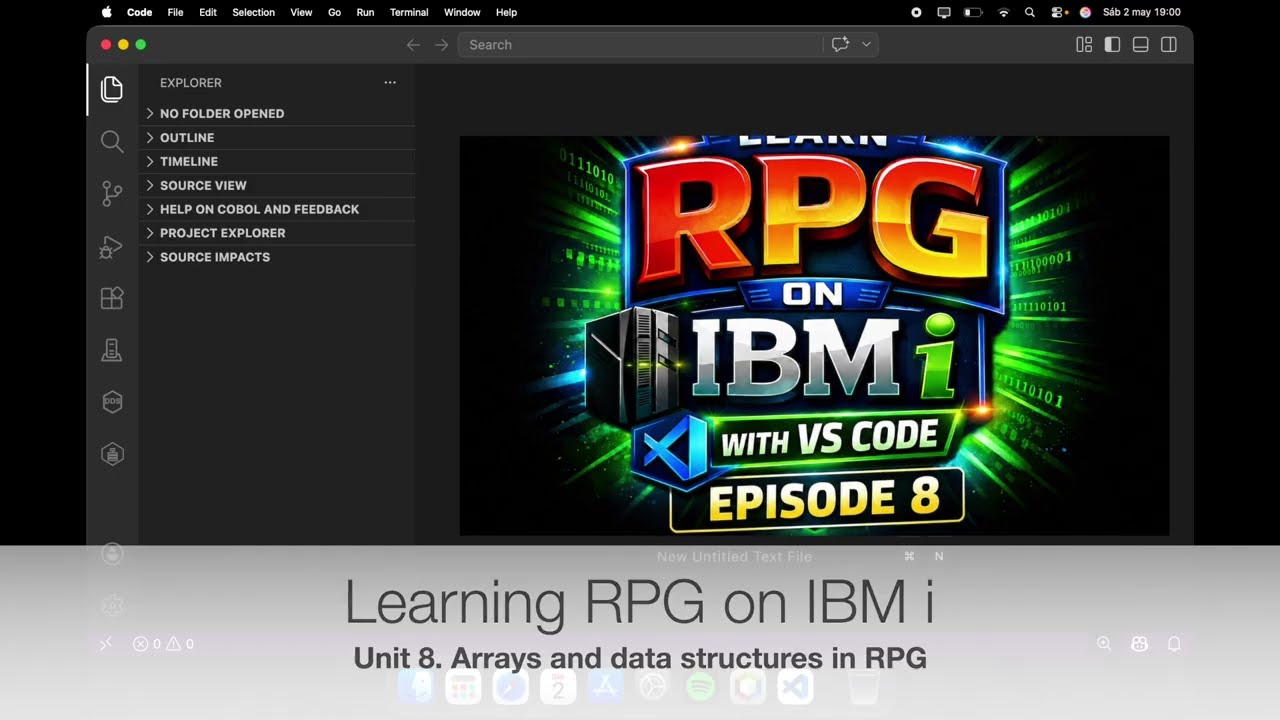Open the Code application menu
The width and height of the screenshot is (1280, 720).
pos(139,12)
